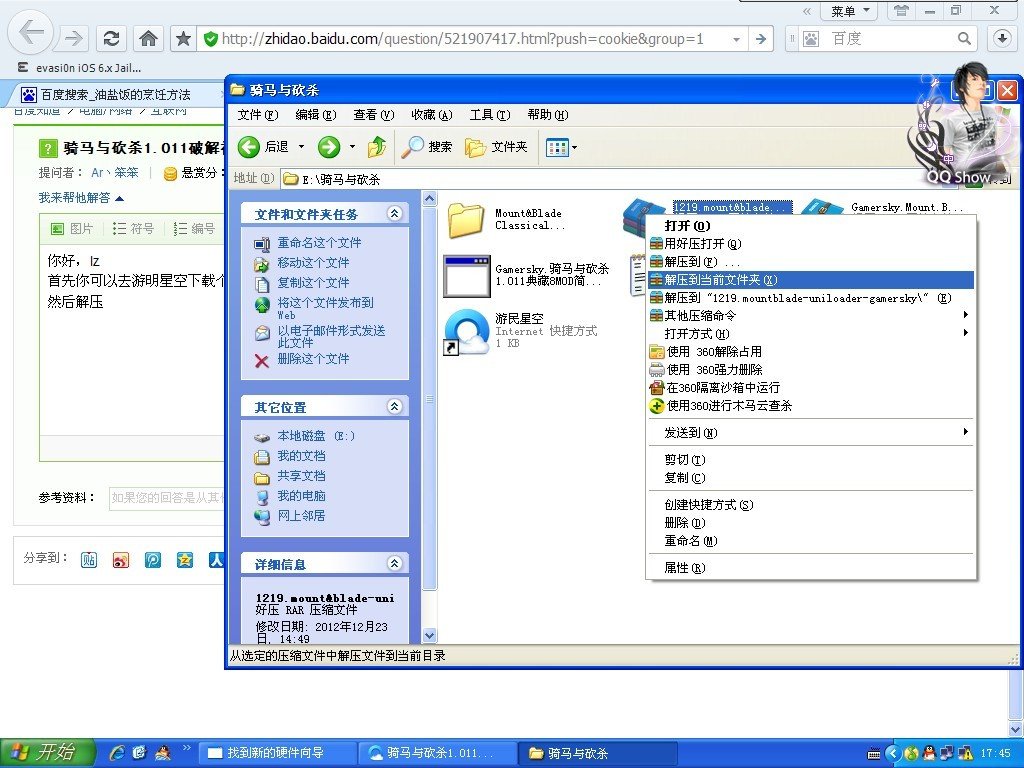
Task: Collapse the 文件和文件夹任务 panel
Action: point(395,214)
